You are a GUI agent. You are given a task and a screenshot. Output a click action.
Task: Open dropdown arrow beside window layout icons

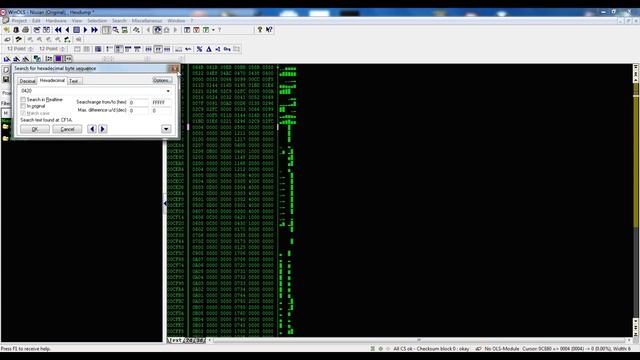213,30
